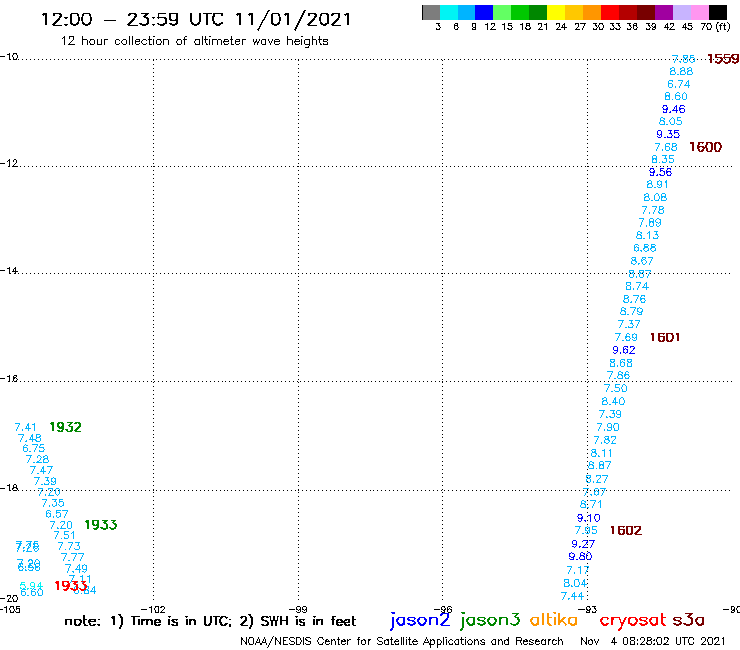Click the 8.68 wave height value
This screenshot has height=650, width=740.
[621, 363]
